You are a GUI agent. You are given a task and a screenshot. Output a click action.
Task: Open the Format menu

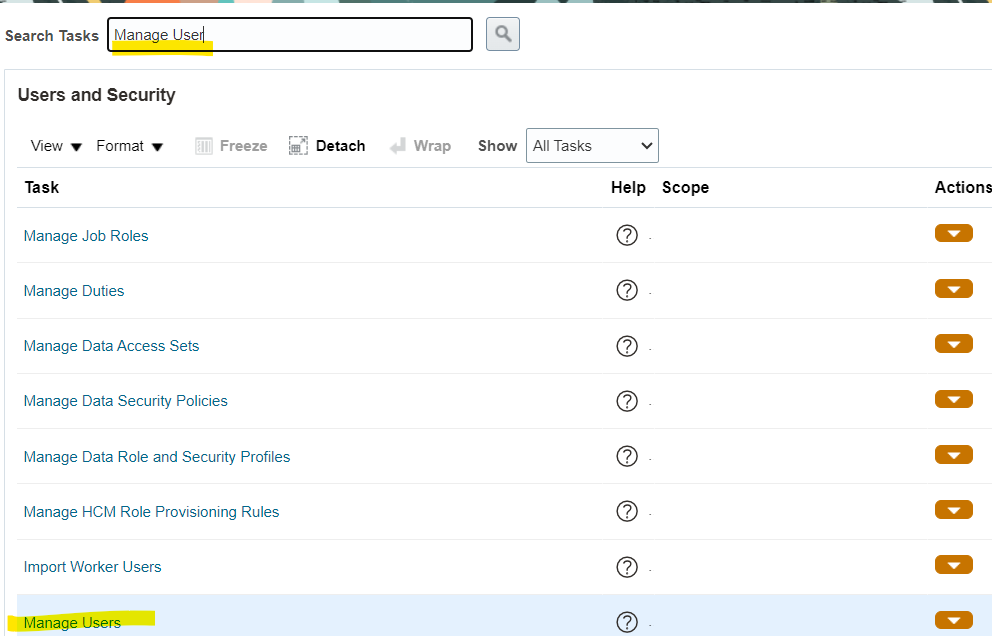click(129, 146)
